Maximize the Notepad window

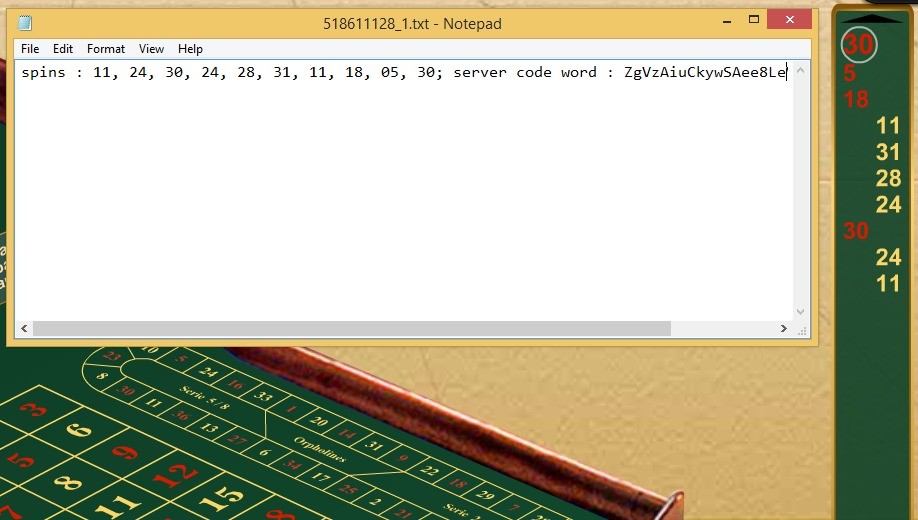pos(755,20)
